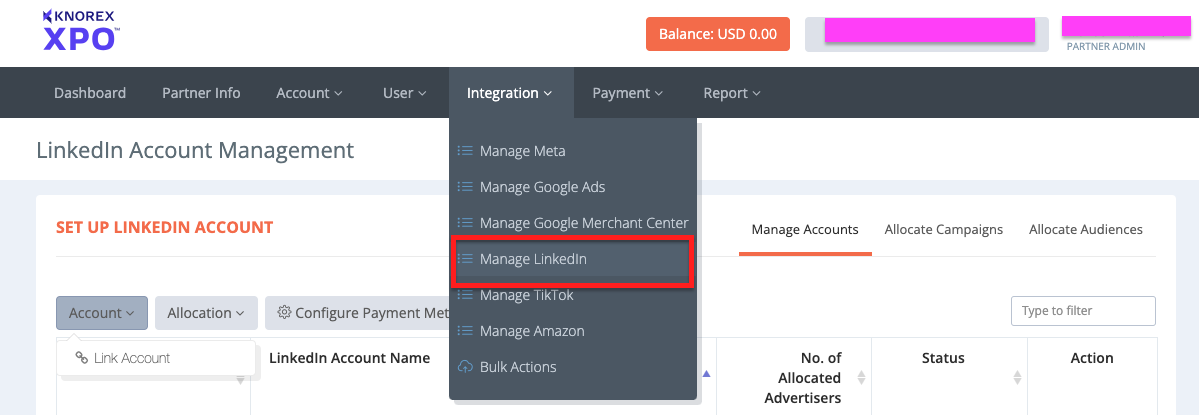The height and width of the screenshot is (415, 1199).
Task: Sort by No. of Allocated Advertisers column
Action: tap(861, 378)
